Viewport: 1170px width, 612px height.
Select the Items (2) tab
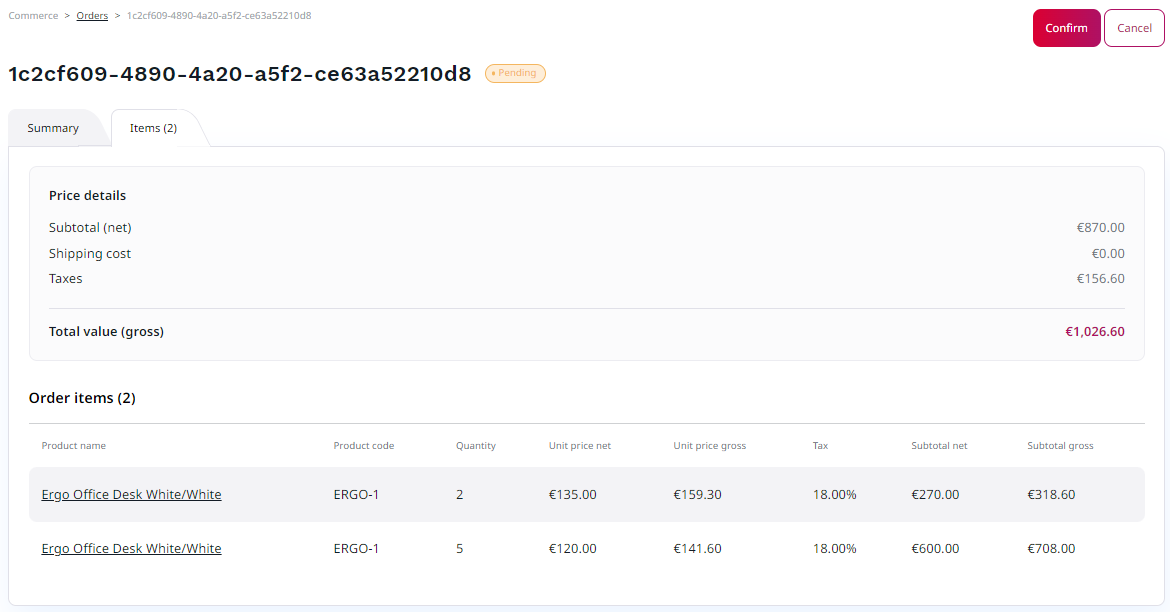pyautogui.click(x=153, y=128)
